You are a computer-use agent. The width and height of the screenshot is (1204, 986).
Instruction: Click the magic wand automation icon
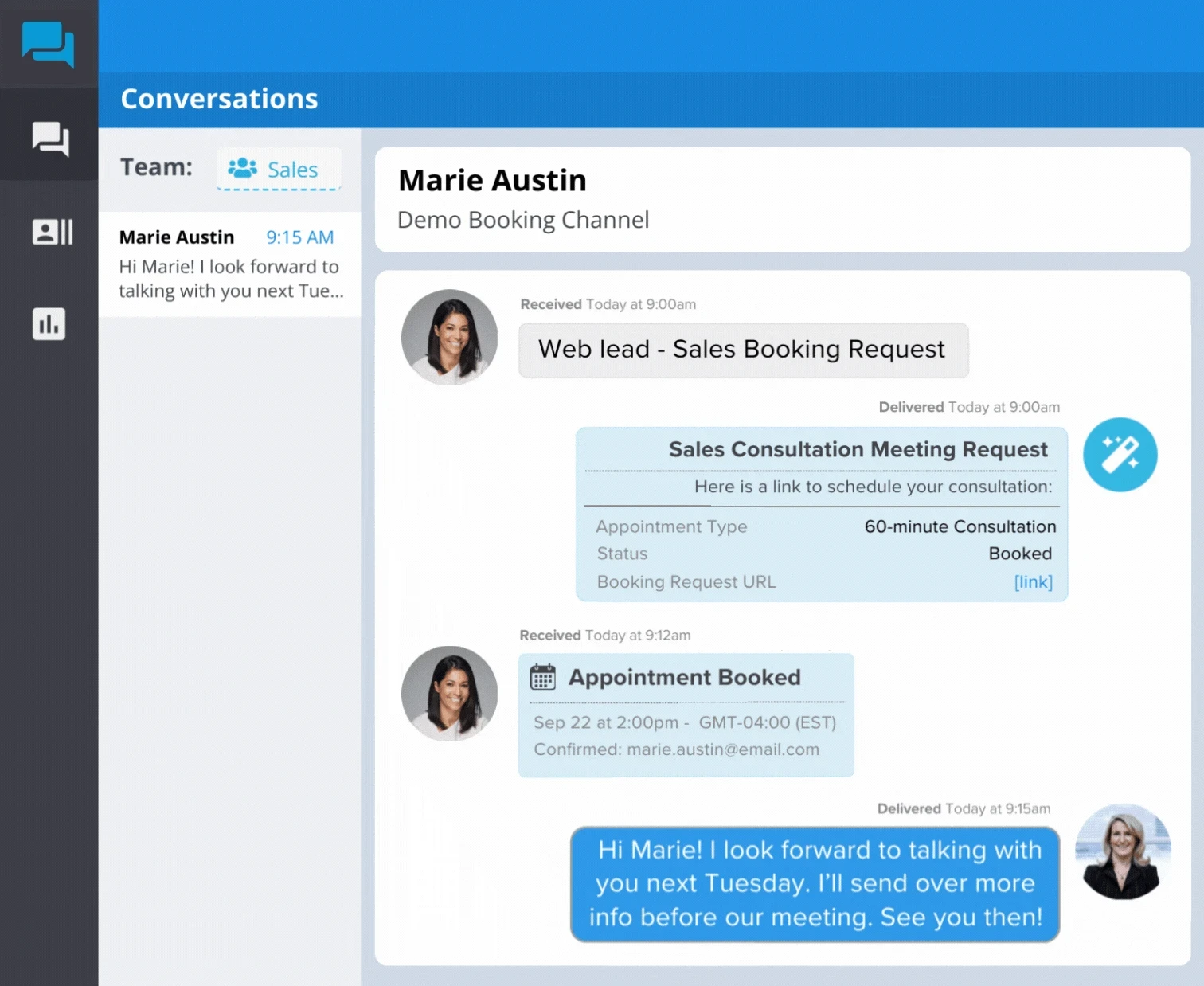pyautogui.click(x=1120, y=455)
